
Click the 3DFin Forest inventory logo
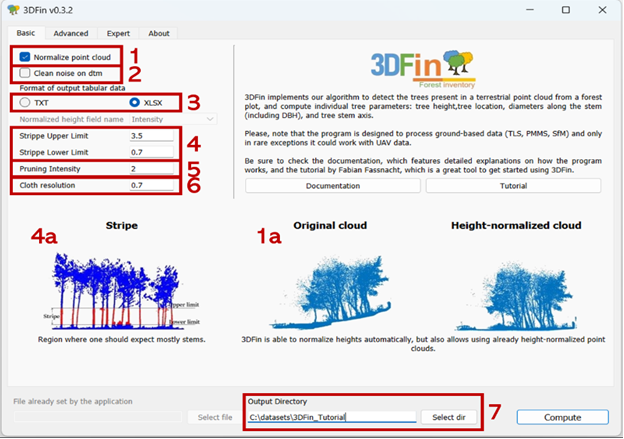click(x=423, y=69)
